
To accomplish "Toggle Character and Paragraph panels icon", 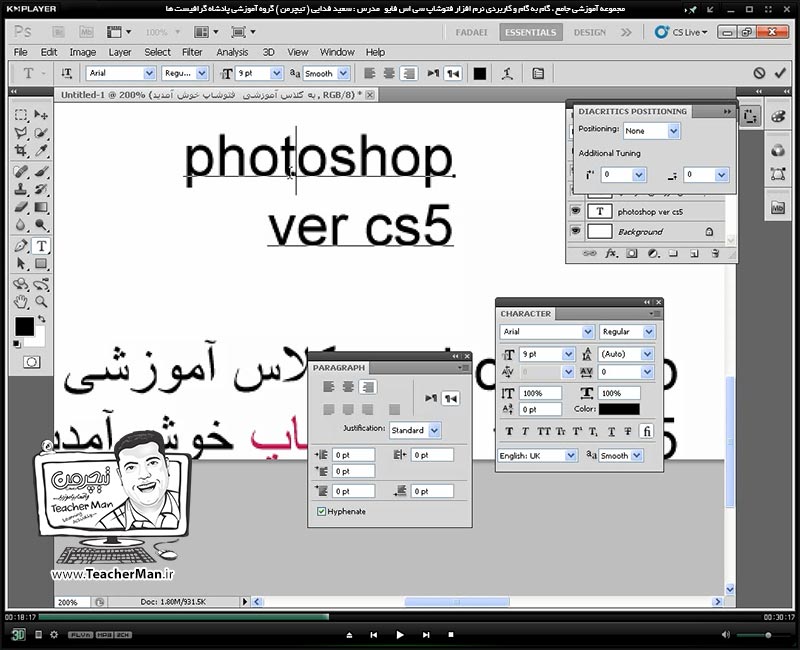I will point(538,73).
